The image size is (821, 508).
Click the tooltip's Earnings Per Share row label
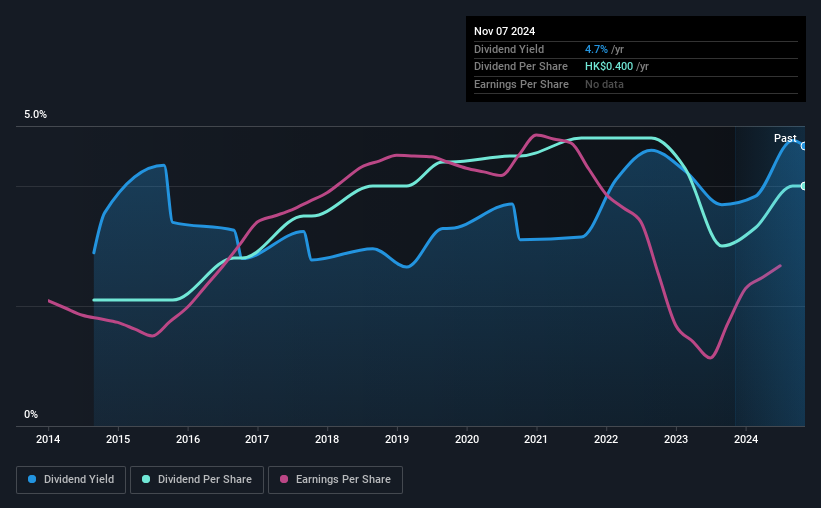click(521, 84)
